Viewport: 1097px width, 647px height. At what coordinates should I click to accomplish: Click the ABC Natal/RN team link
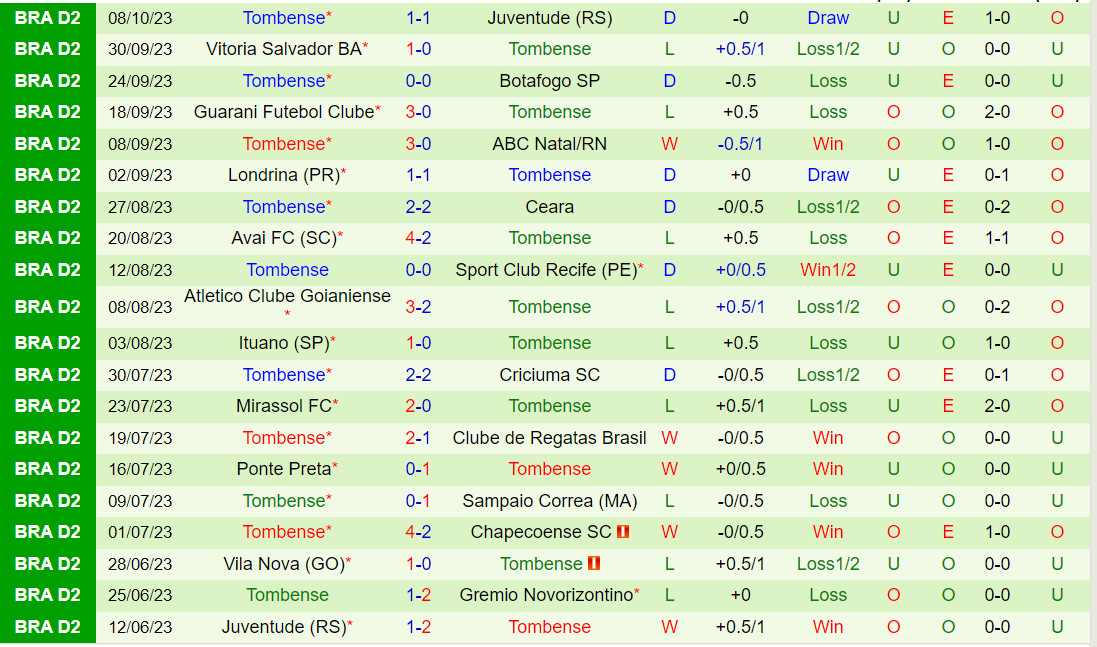549,144
